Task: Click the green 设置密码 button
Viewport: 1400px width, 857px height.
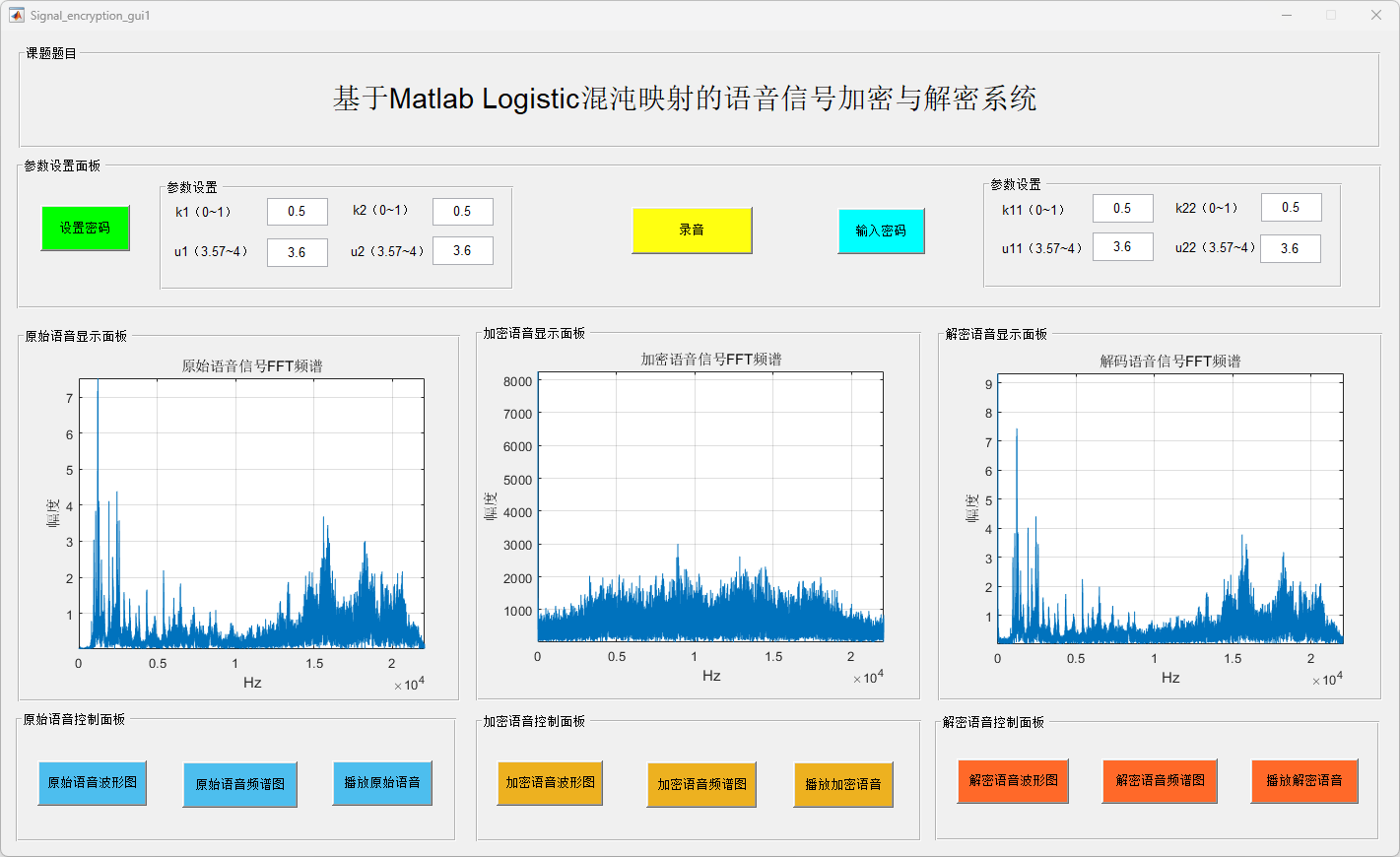Action: (x=85, y=229)
